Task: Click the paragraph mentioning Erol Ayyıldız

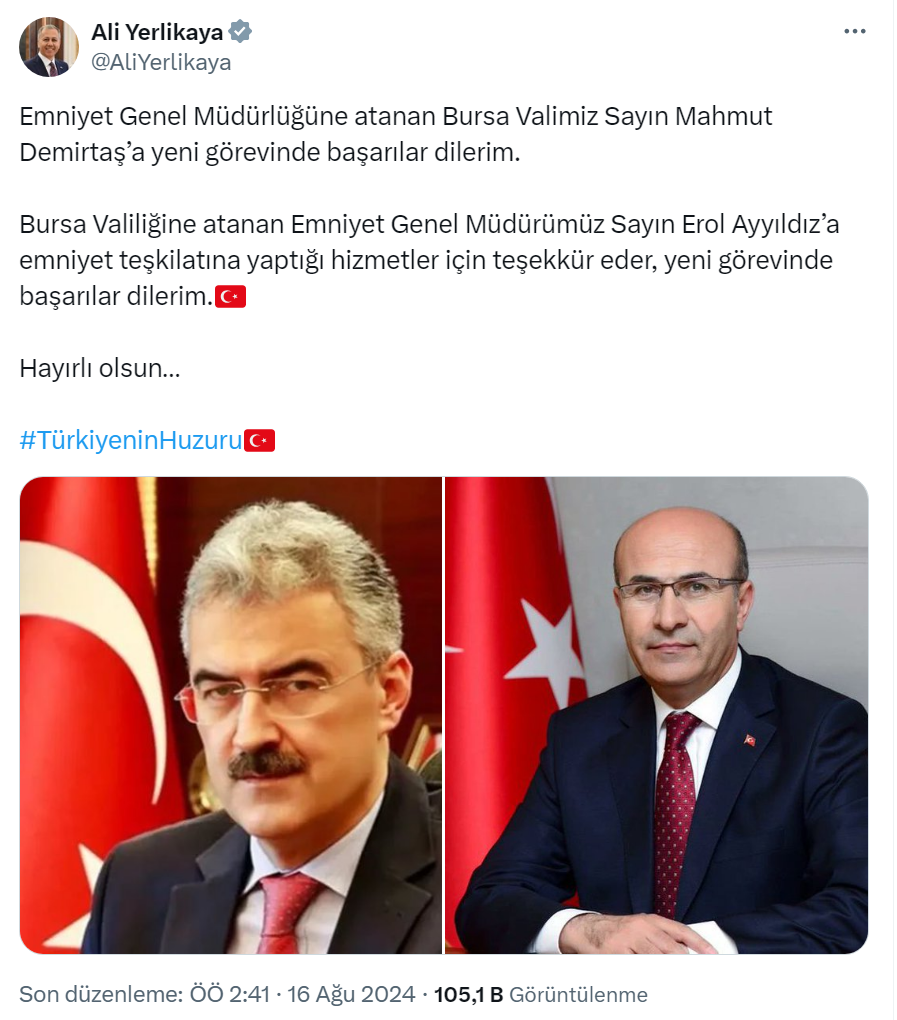Action: tap(429, 260)
